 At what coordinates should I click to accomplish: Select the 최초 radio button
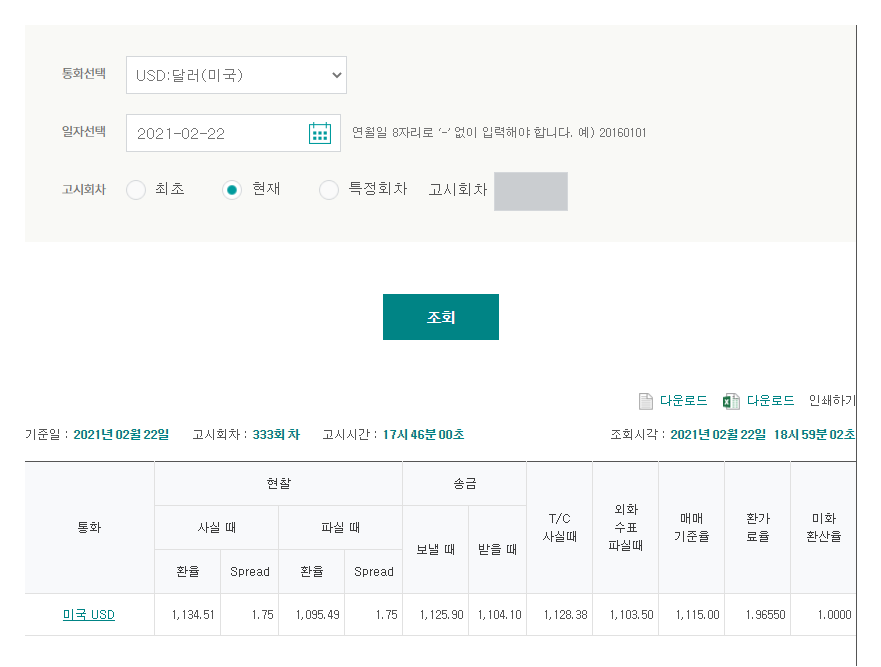click(x=136, y=190)
